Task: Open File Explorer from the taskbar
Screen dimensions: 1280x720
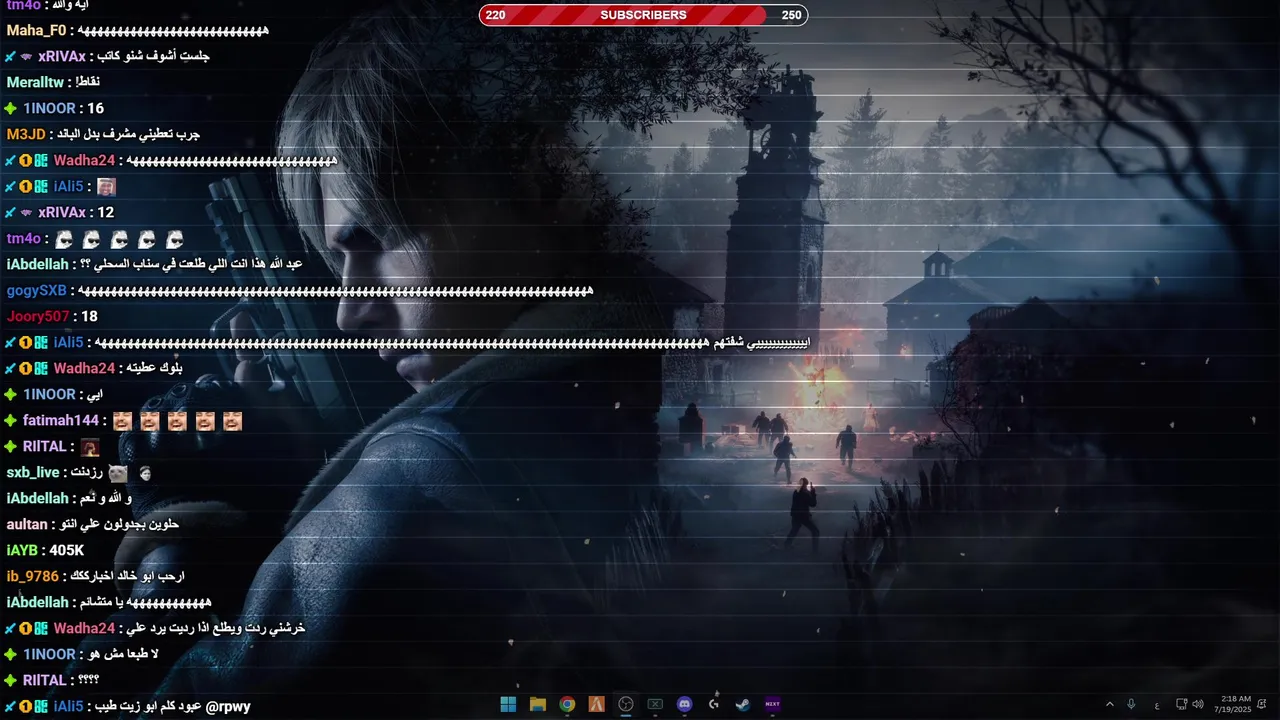Action: [x=537, y=704]
